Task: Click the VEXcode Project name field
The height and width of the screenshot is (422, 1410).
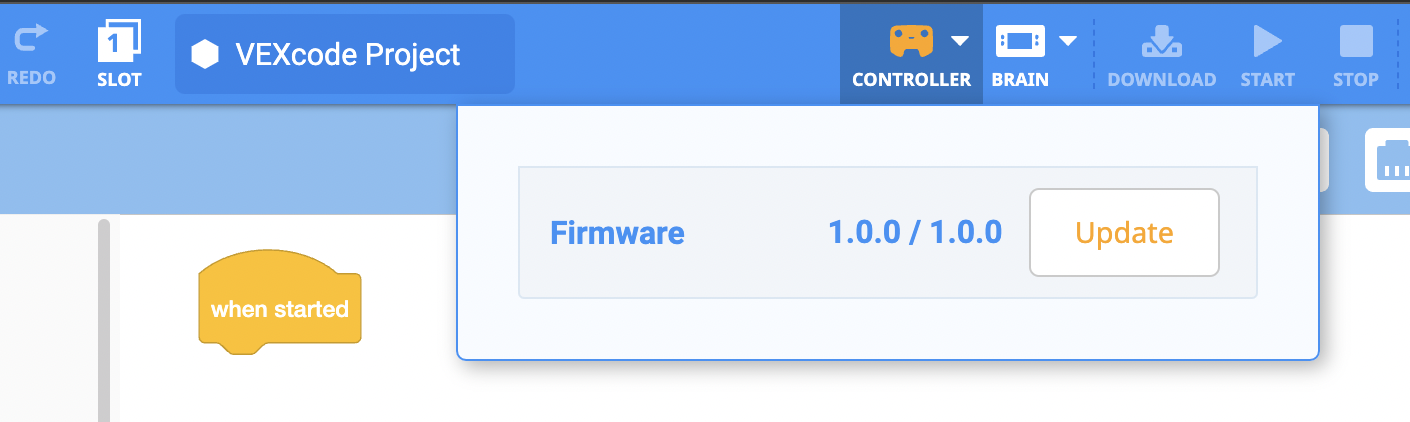Action: pyautogui.click(x=348, y=54)
